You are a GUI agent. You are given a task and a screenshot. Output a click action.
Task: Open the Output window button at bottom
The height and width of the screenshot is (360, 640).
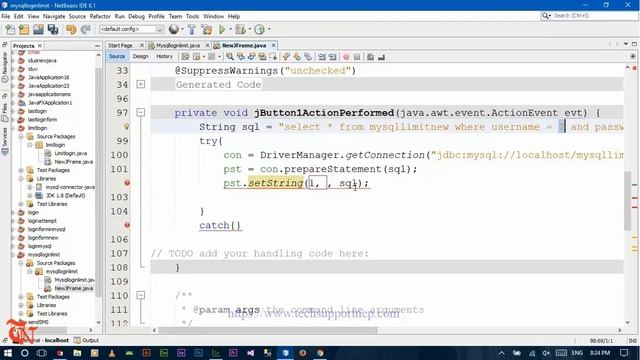pos(87,340)
